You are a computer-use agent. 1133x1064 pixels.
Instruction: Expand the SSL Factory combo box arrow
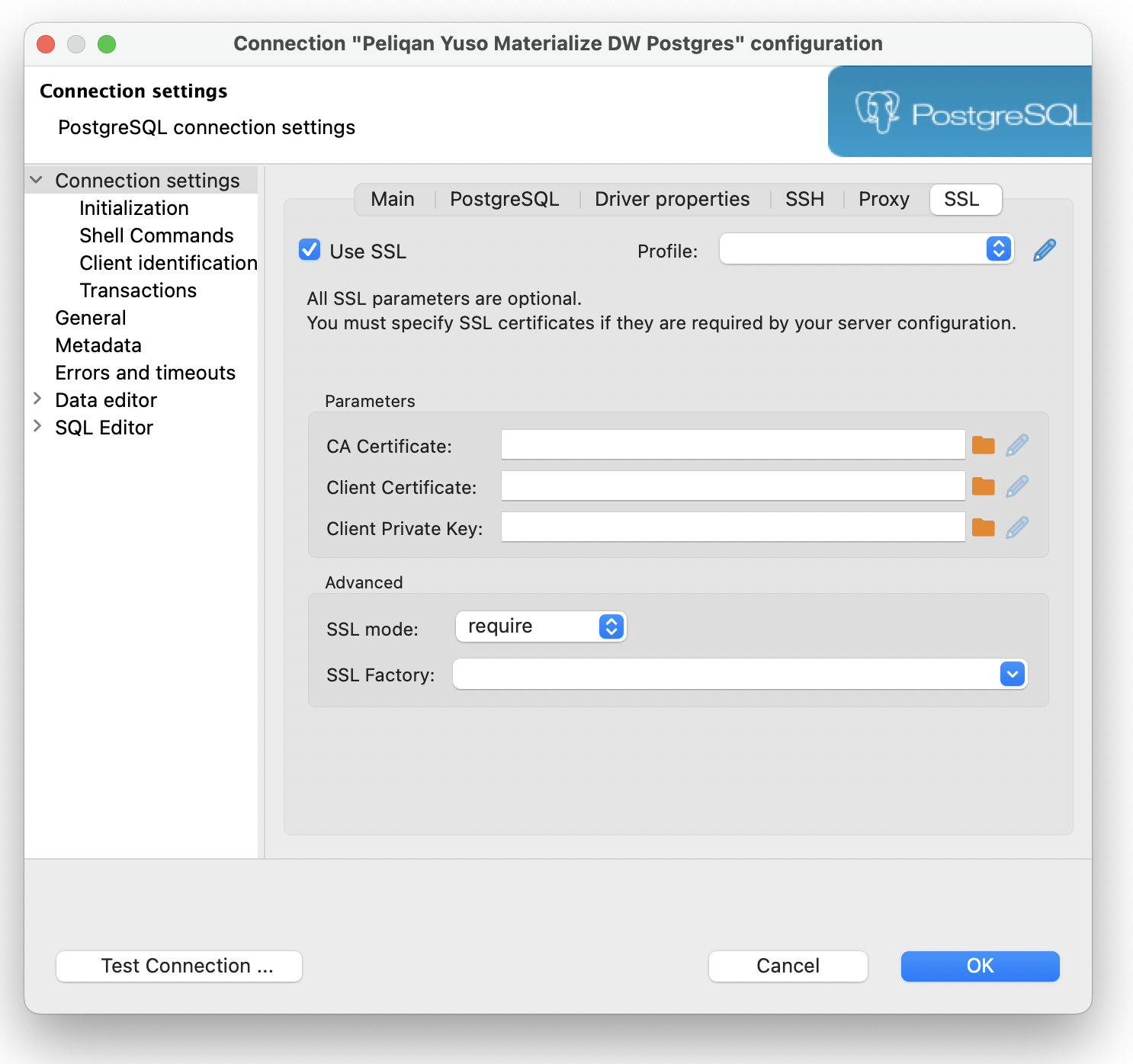pyautogui.click(x=1012, y=674)
